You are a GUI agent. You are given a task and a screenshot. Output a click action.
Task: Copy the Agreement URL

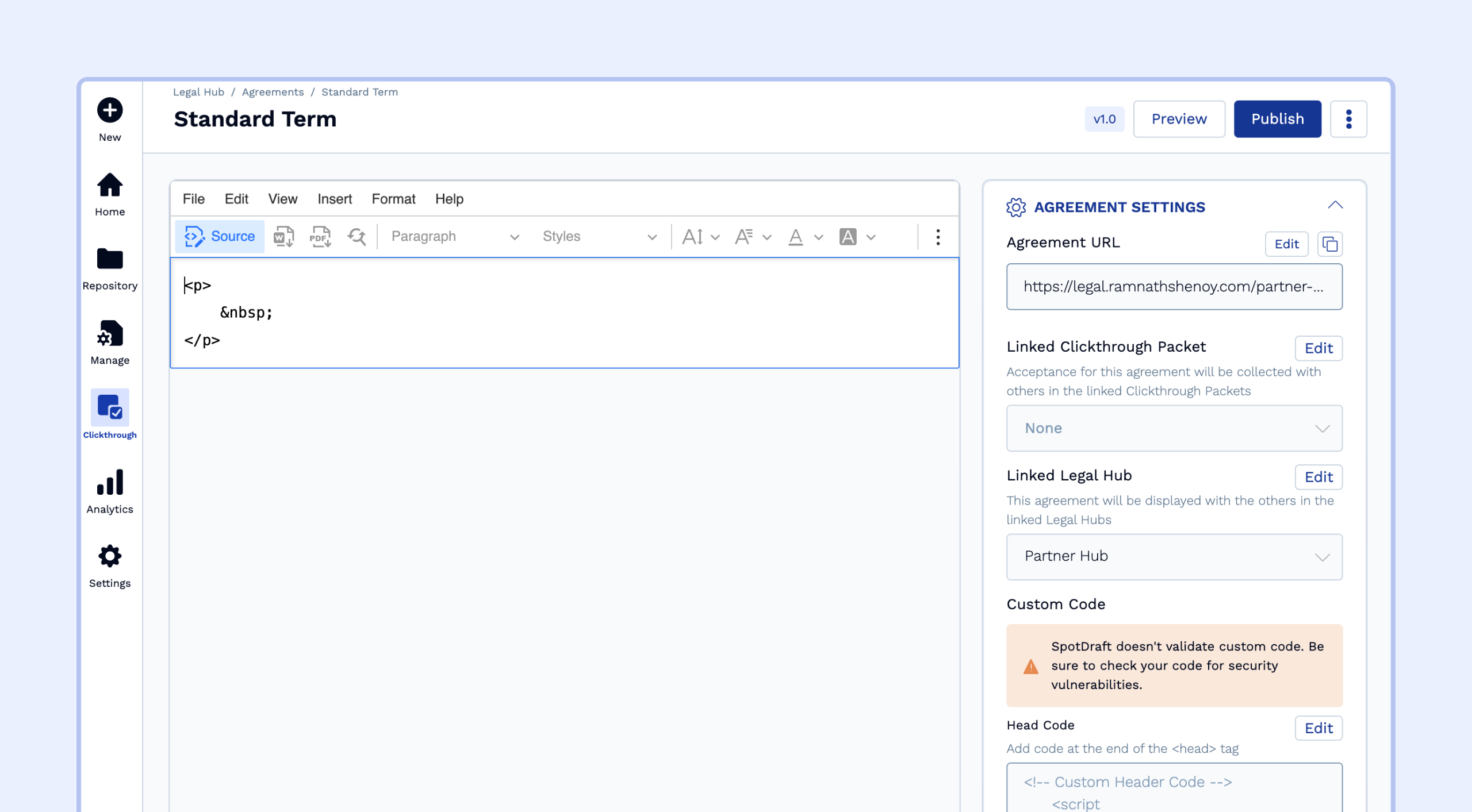(x=1329, y=244)
